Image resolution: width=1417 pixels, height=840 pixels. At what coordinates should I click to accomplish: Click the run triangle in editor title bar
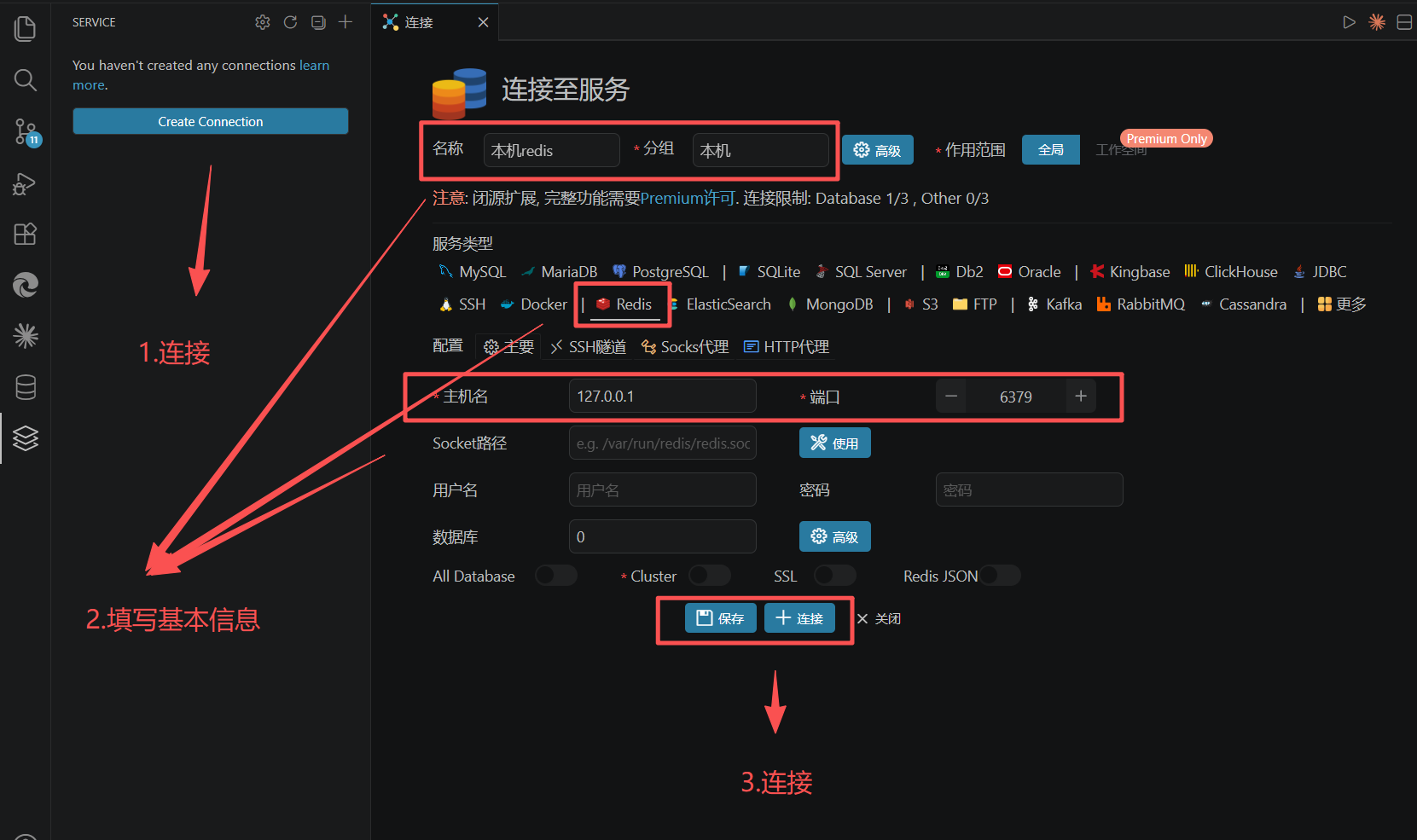[1349, 22]
